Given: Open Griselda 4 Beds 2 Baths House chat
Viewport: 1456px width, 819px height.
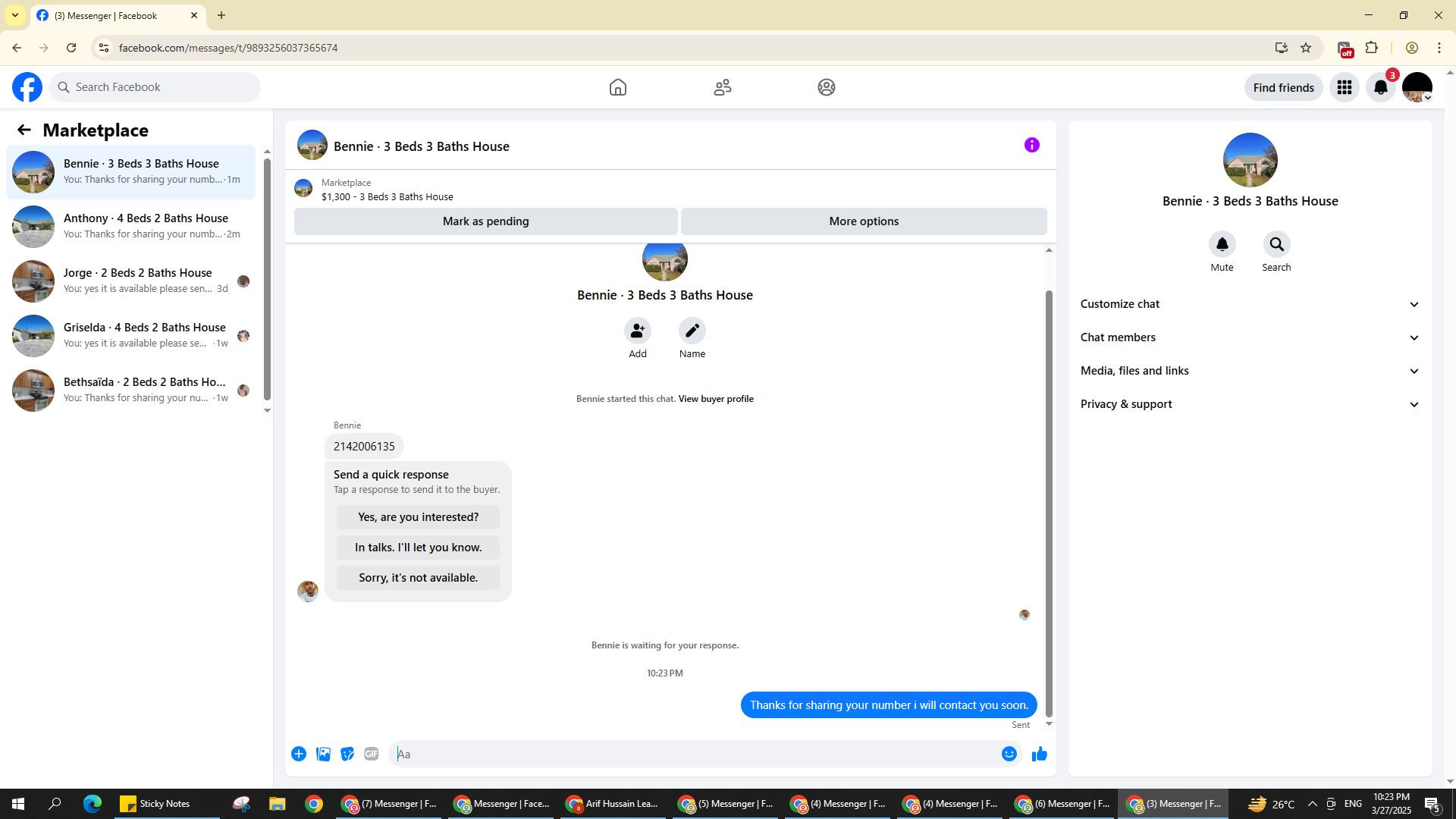Looking at the screenshot, I should click(x=130, y=336).
